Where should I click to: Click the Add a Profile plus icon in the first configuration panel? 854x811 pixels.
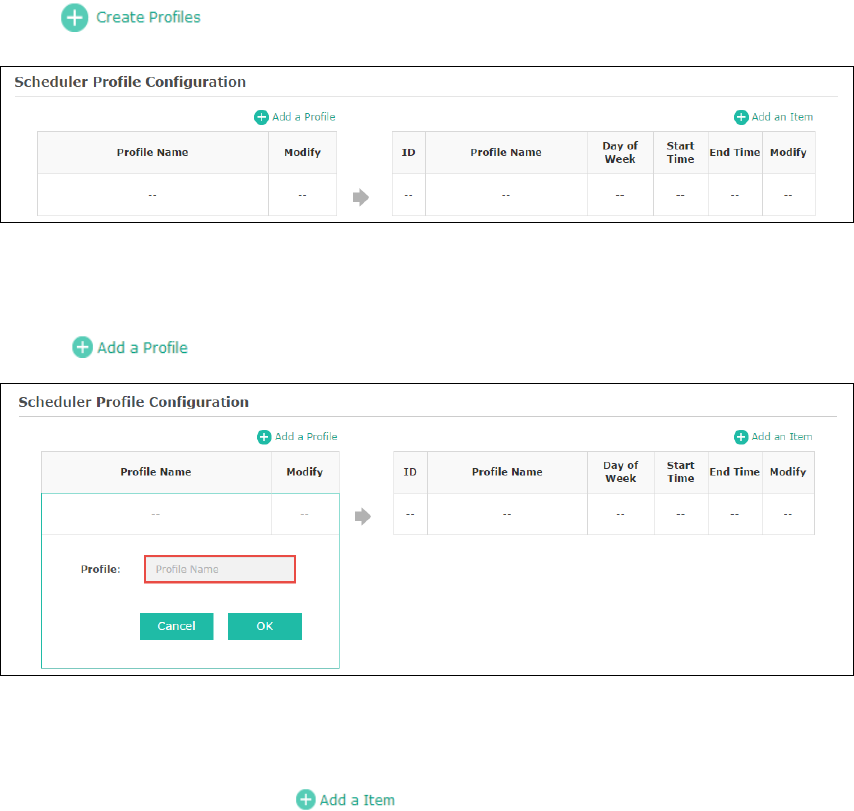[261, 117]
